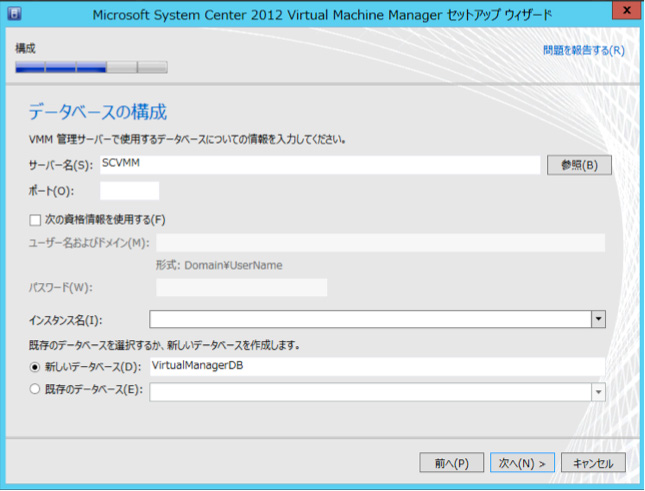Click the パスワード(W) field

point(241,287)
